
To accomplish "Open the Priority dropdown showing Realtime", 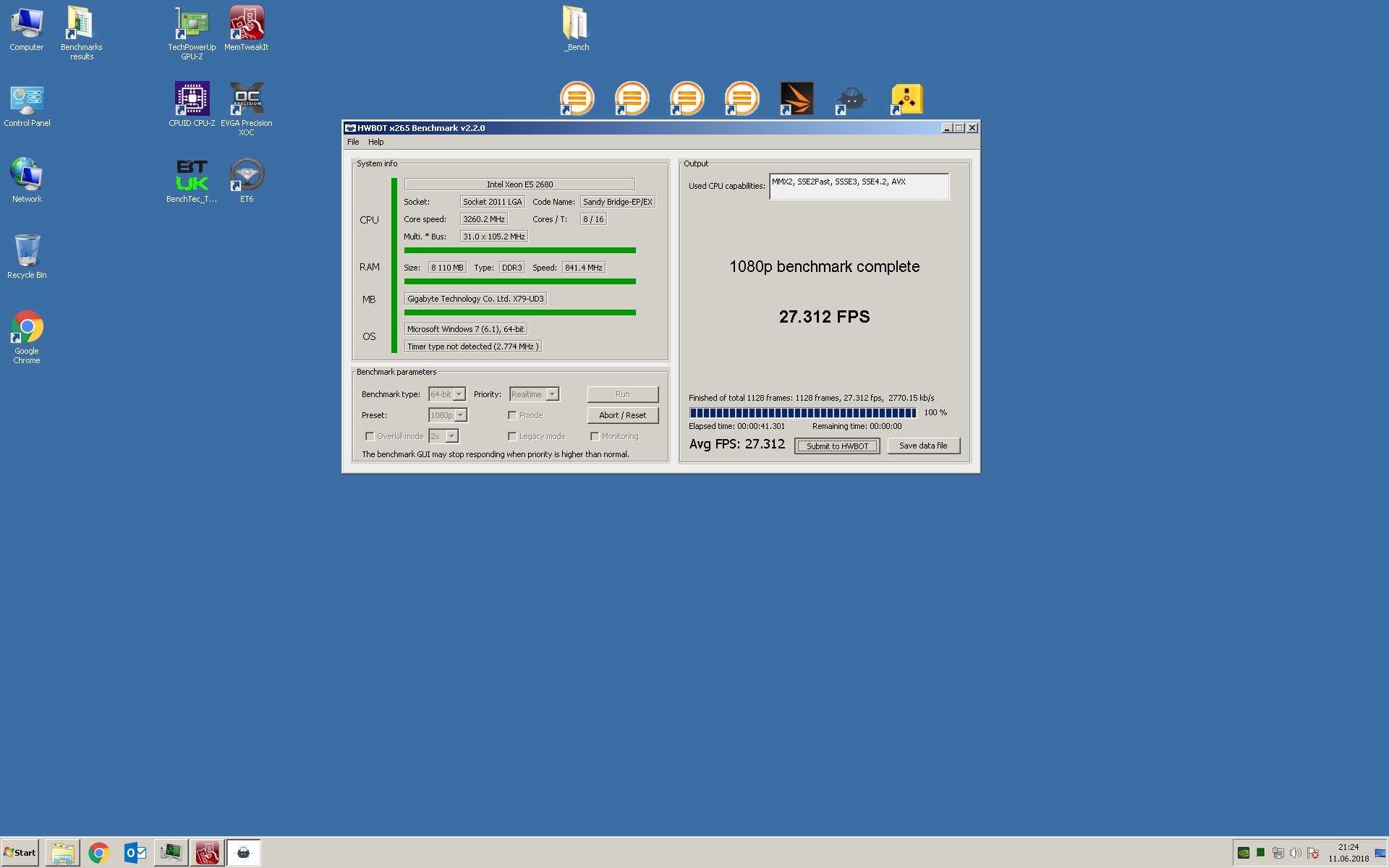I will pos(534,394).
